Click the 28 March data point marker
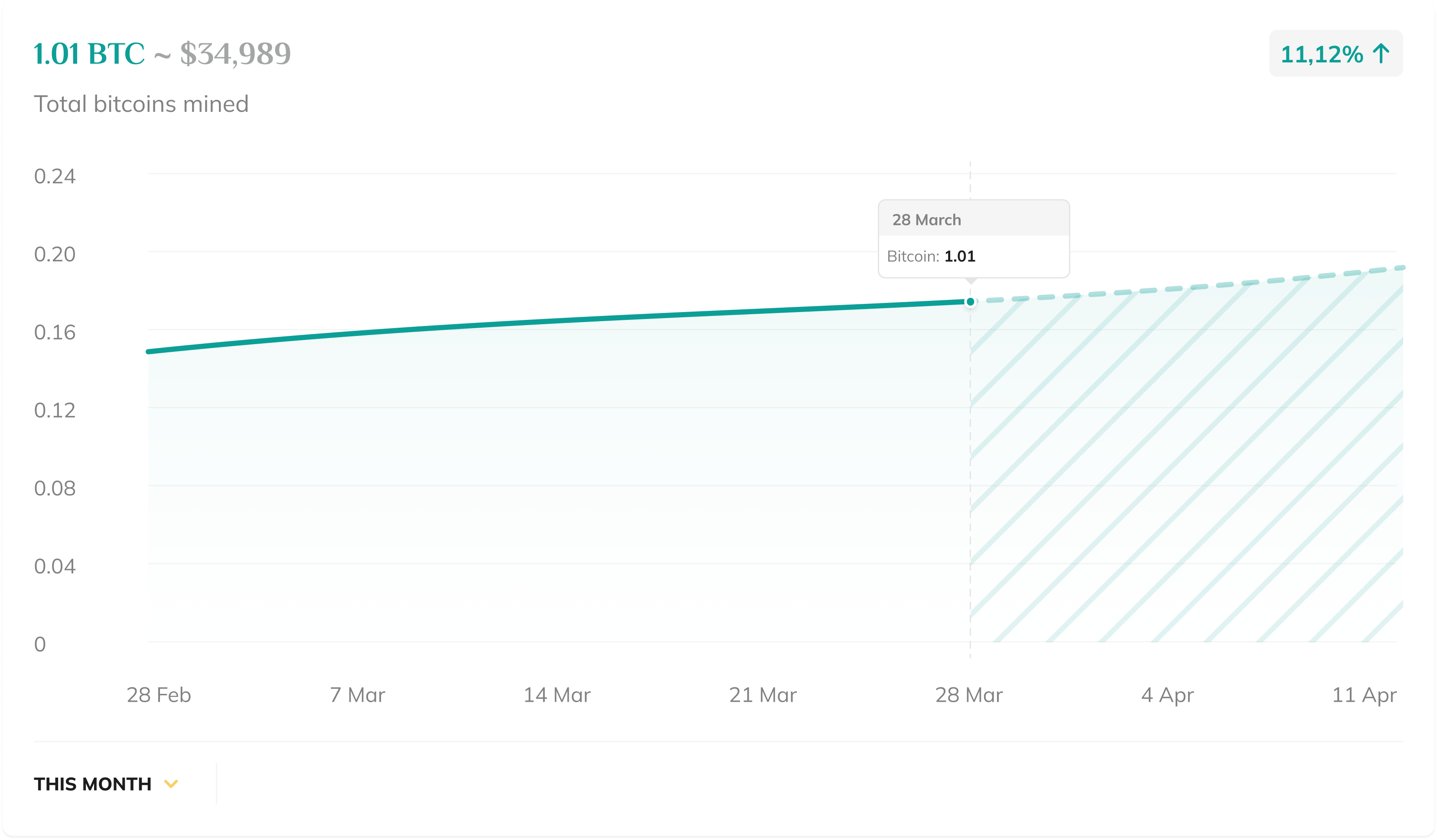 point(970,302)
